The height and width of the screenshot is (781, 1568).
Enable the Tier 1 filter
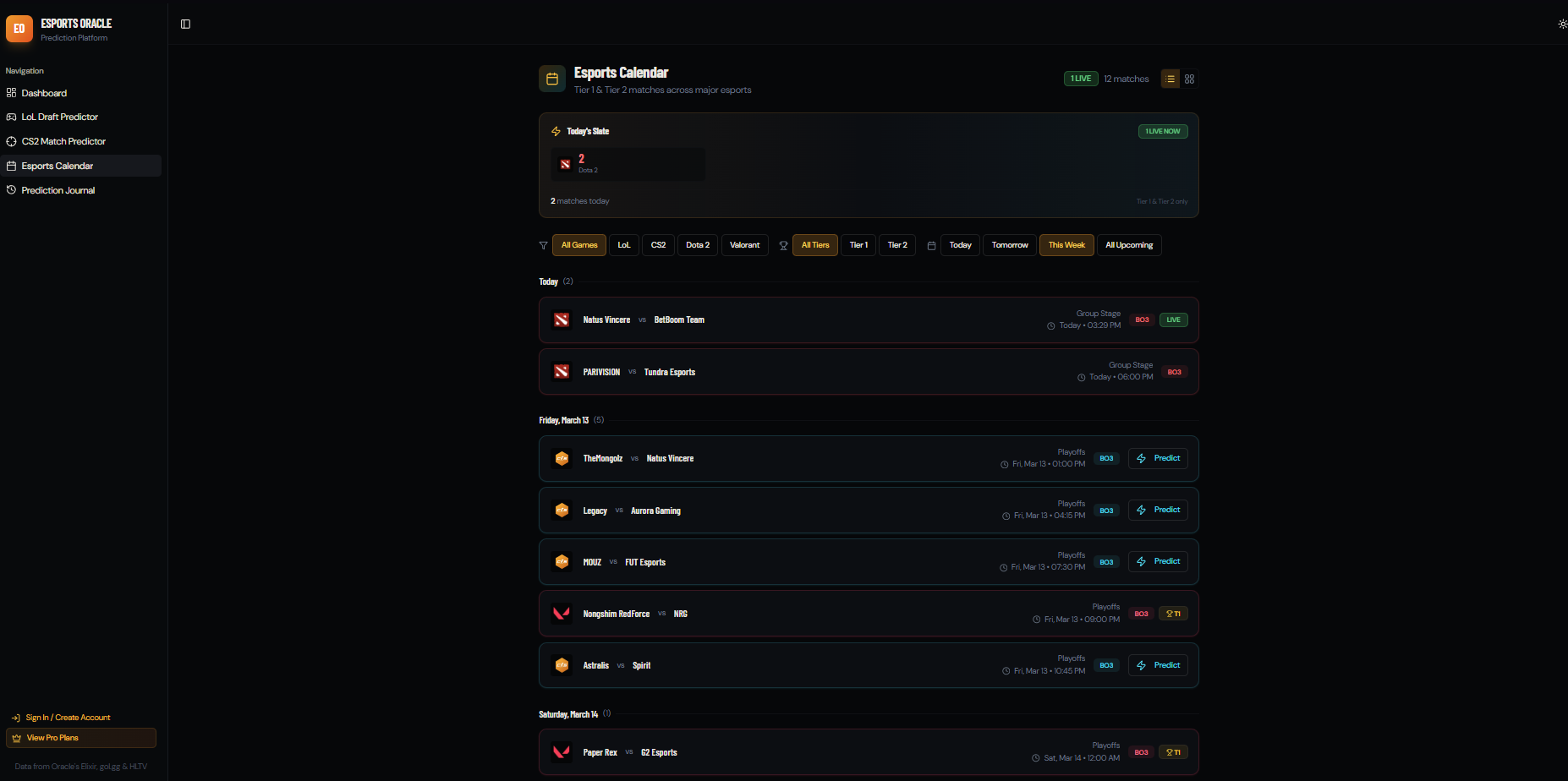point(858,245)
